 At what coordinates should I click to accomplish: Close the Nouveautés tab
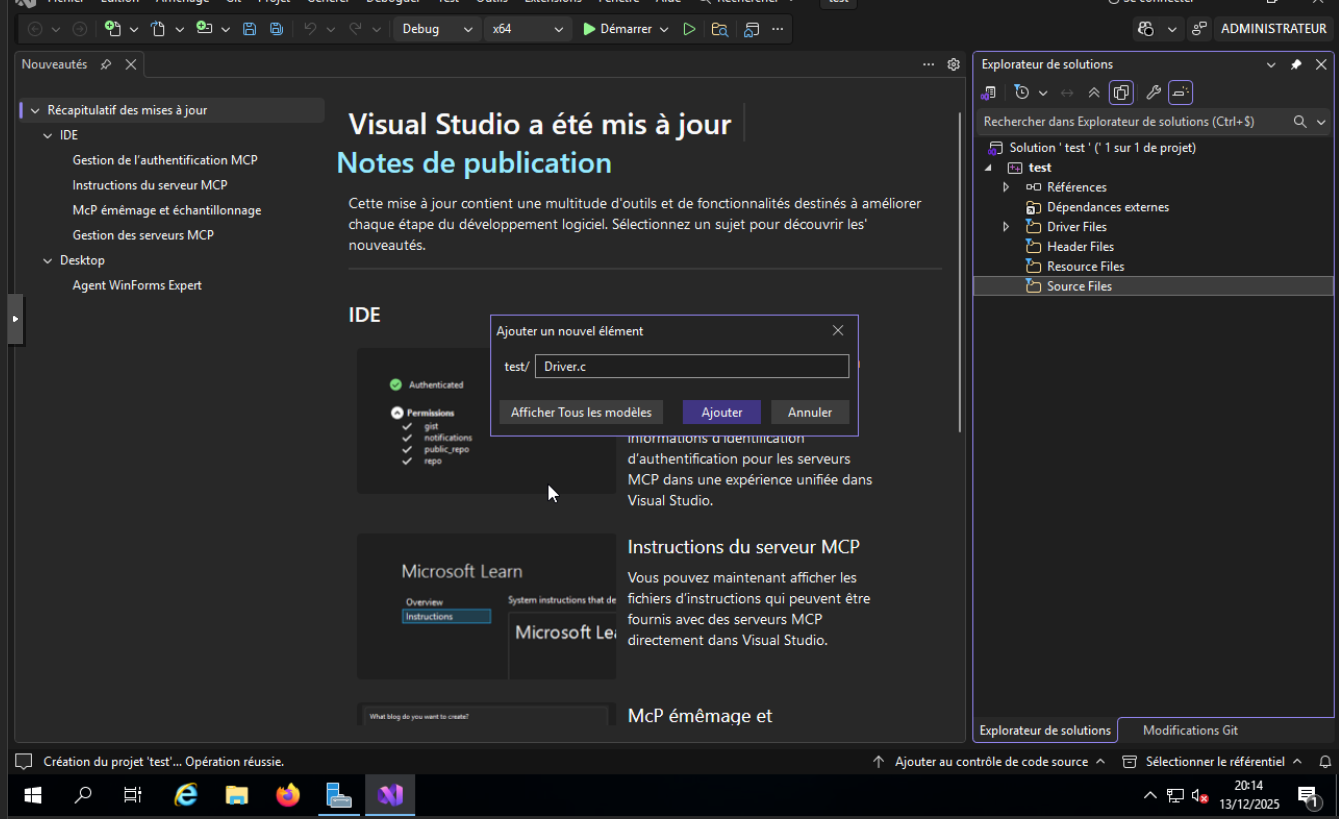point(131,64)
